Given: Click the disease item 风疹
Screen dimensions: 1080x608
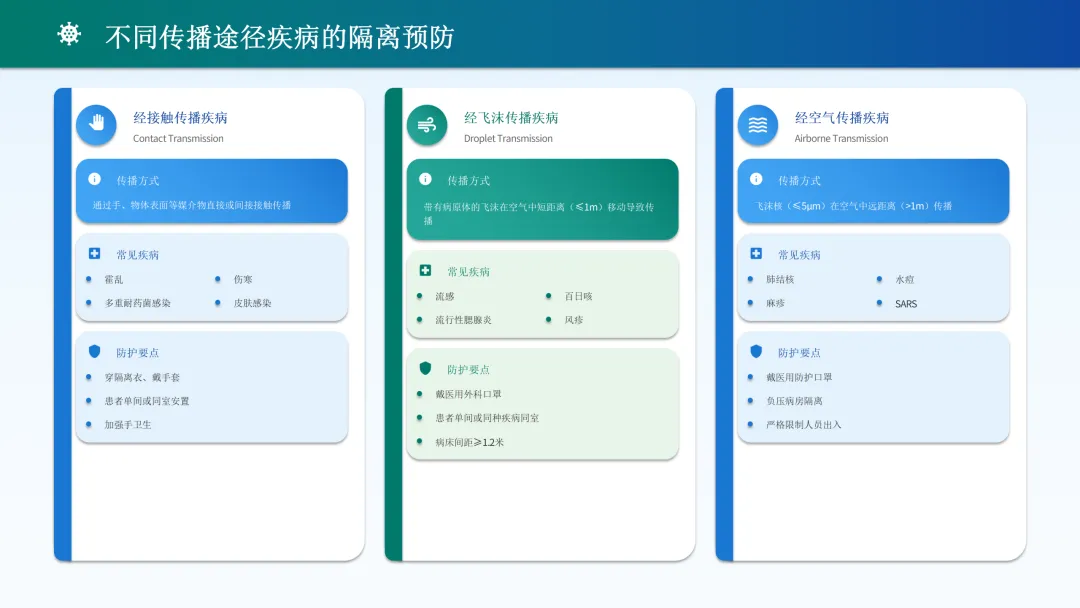Looking at the screenshot, I should tap(574, 320).
